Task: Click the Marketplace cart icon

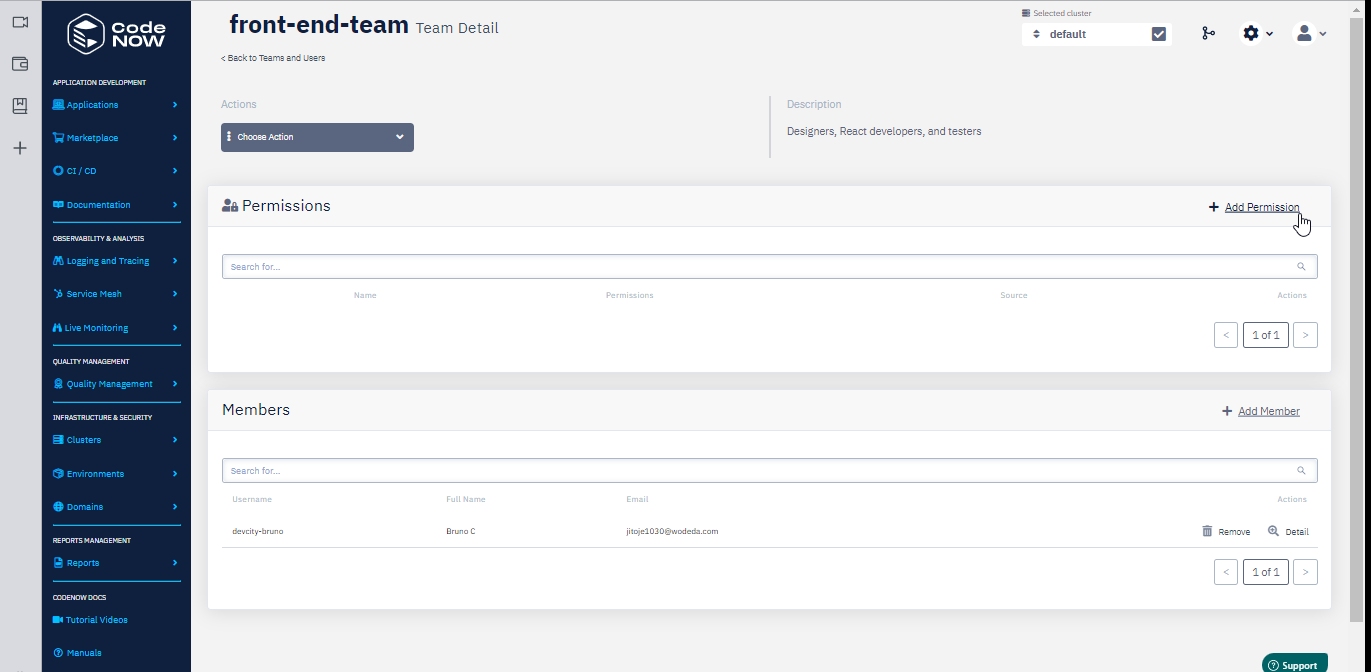Action: [58, 138]
